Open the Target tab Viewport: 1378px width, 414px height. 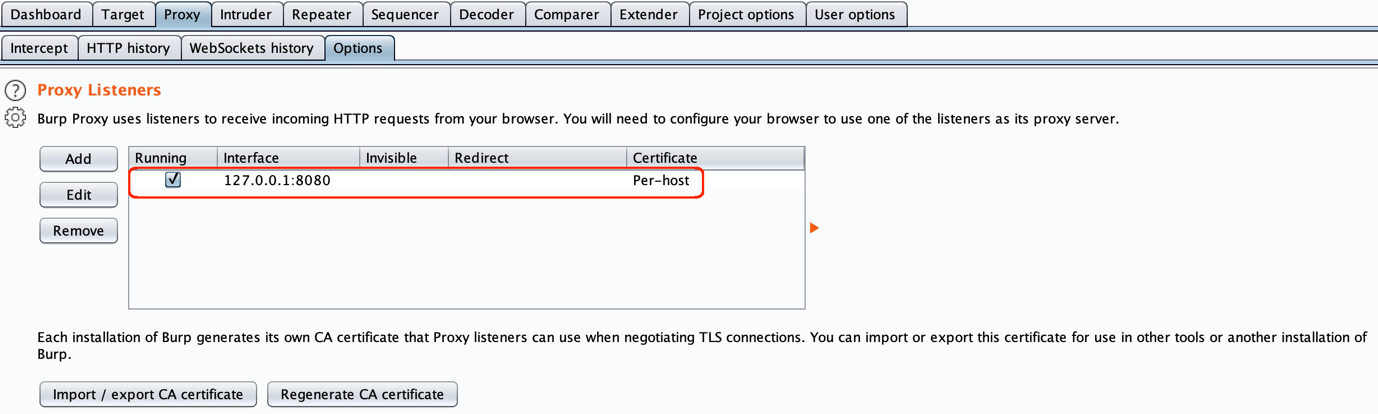click(123, 15)
